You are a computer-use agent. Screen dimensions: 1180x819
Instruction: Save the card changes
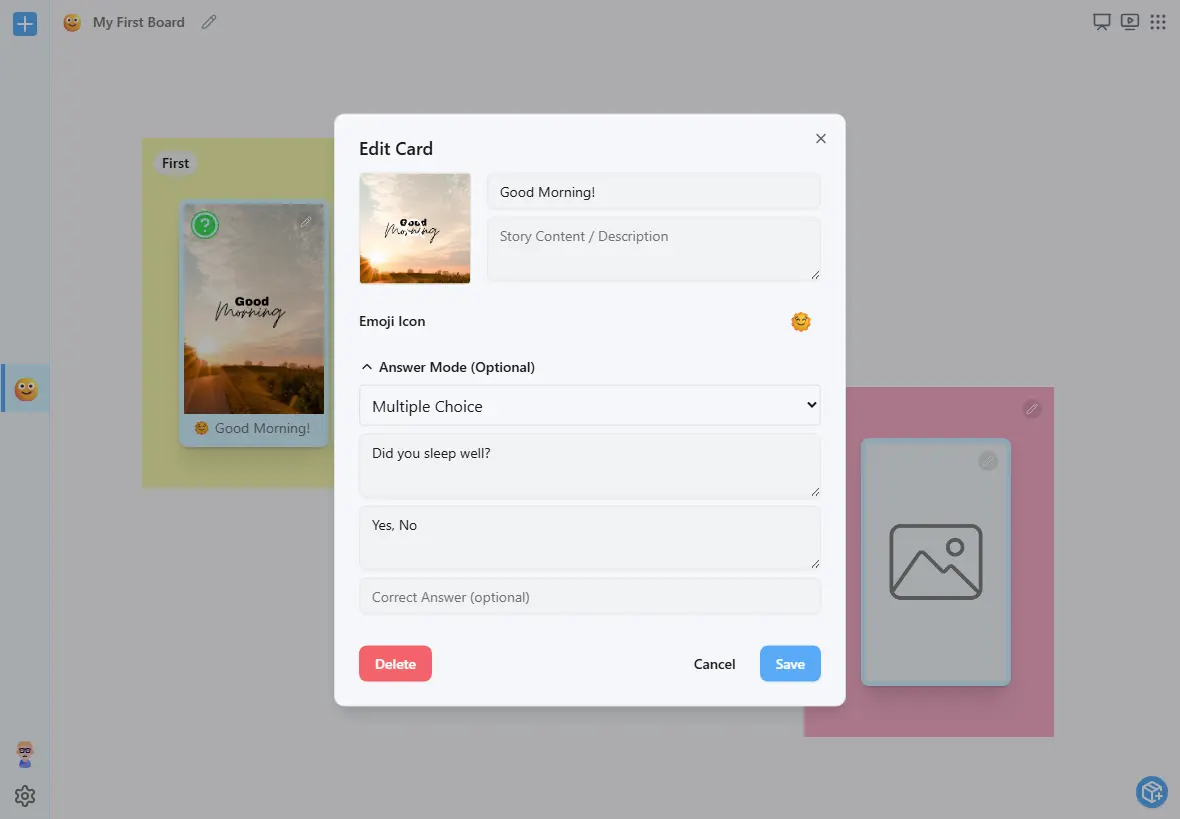point(790,664)
